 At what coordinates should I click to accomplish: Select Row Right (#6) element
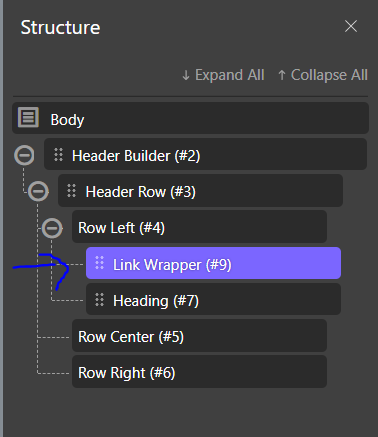point(199,372)
